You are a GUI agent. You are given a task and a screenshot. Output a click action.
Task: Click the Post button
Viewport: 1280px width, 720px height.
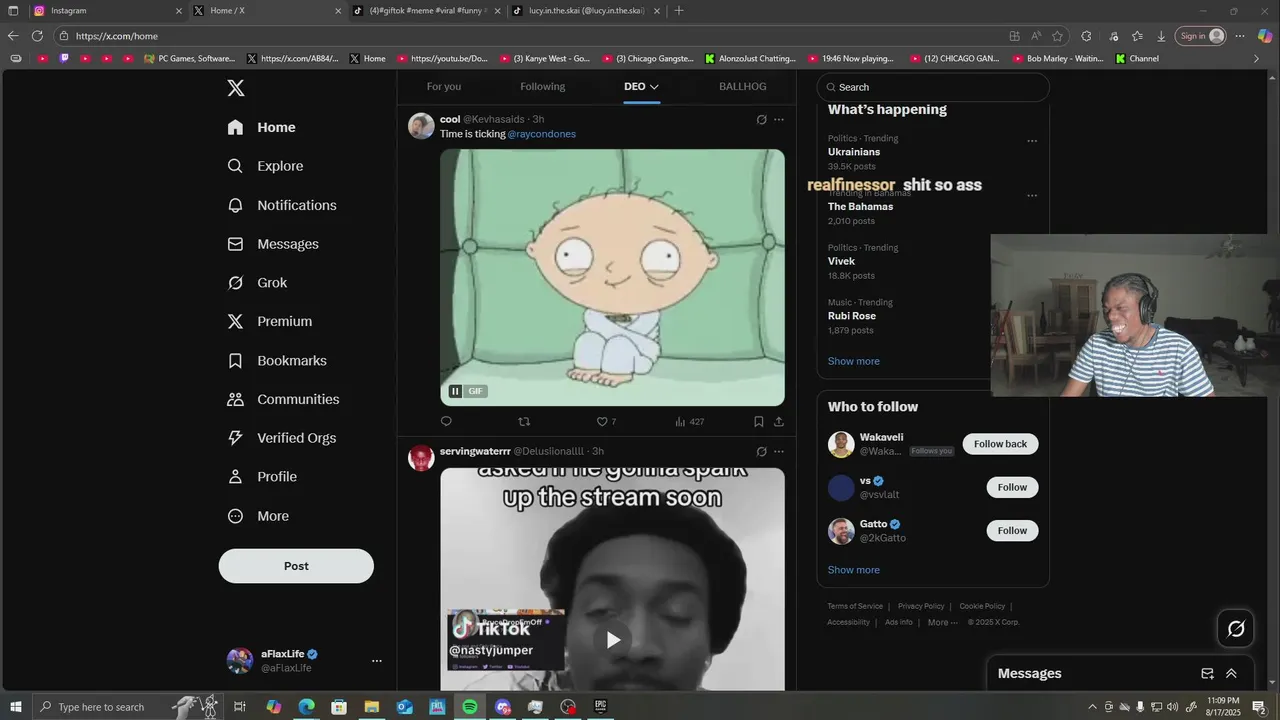[296, 566]
